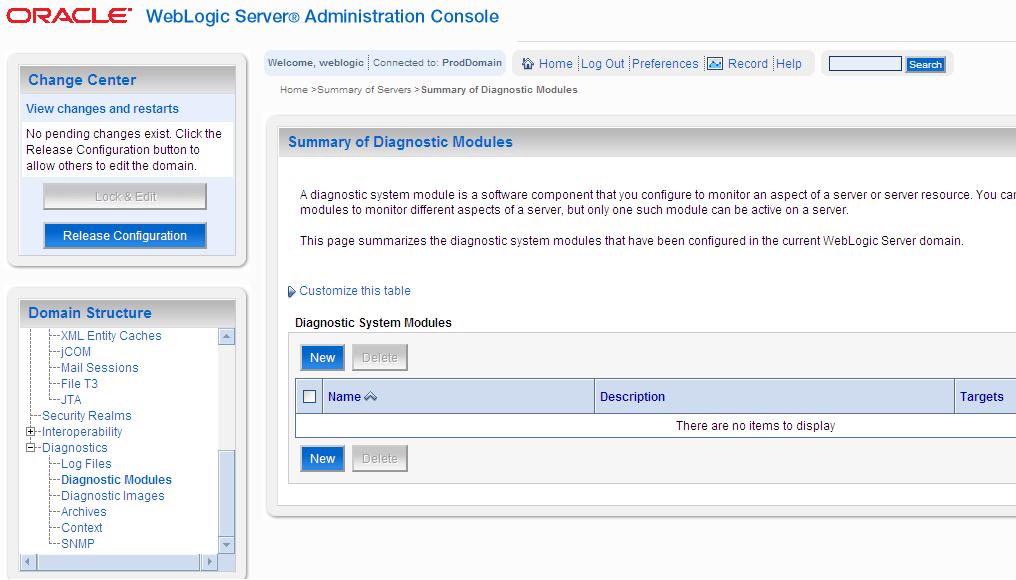Click Domain Structure scroll up arrow

226,336
